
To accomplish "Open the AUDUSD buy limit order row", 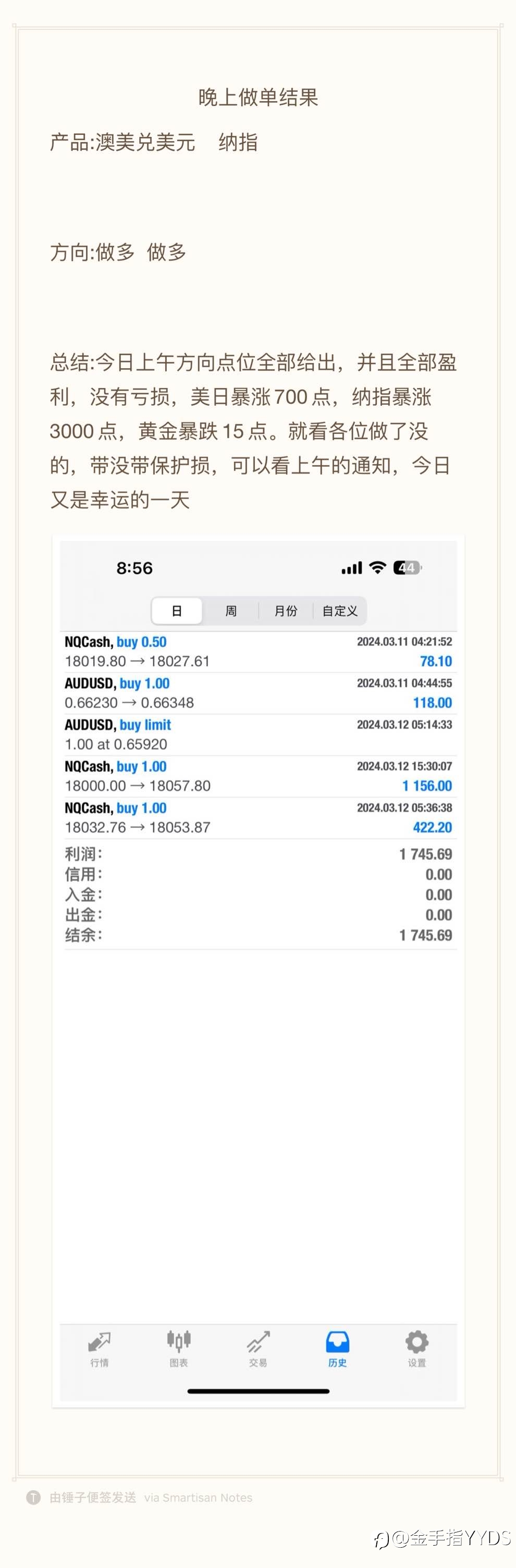I will (x=259, y=735).
